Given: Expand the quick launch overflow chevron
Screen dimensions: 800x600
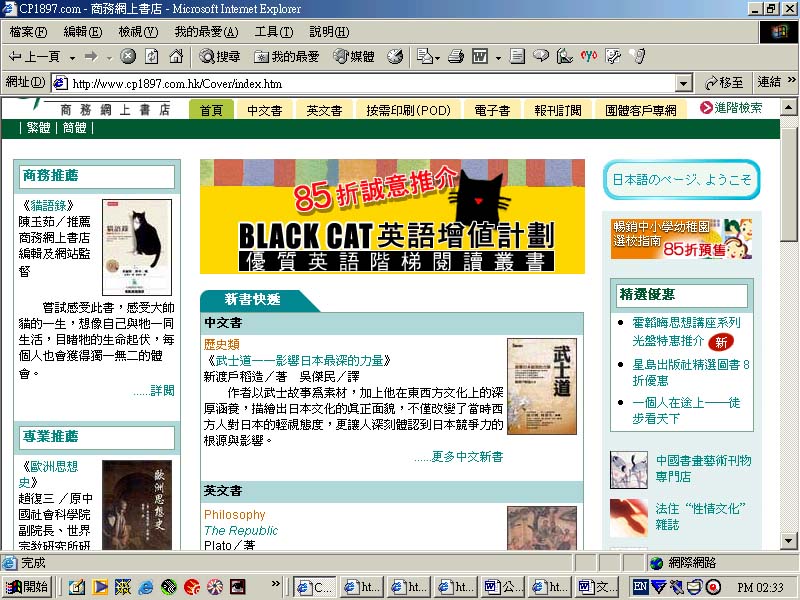Looking at the screenshot, I should coord(276,583).
